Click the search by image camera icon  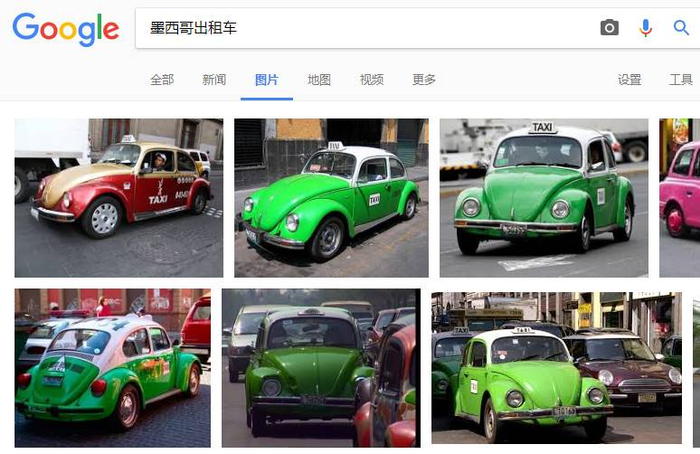coord(609,28)
